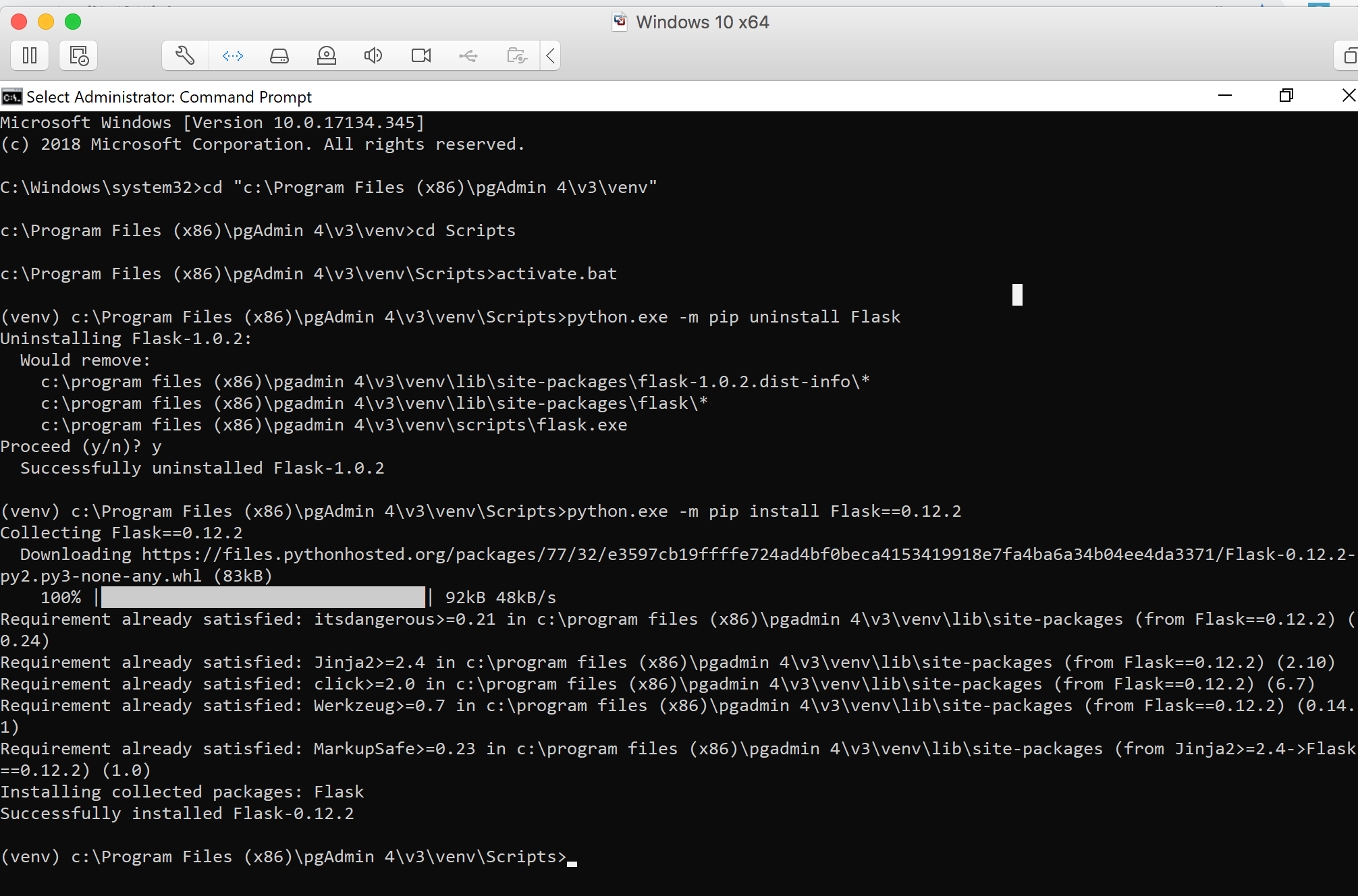Screen dimensions: 1358x896
Task: Minimize the Command Prompt window
Action: (1225, 96)
